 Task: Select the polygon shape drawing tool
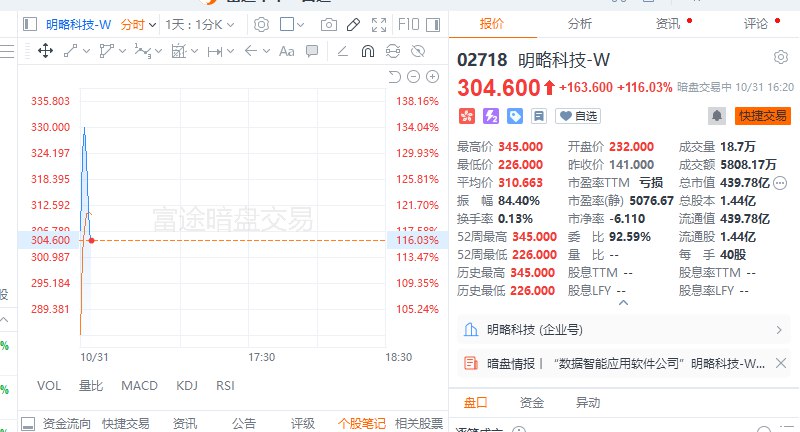pos(107,51)
